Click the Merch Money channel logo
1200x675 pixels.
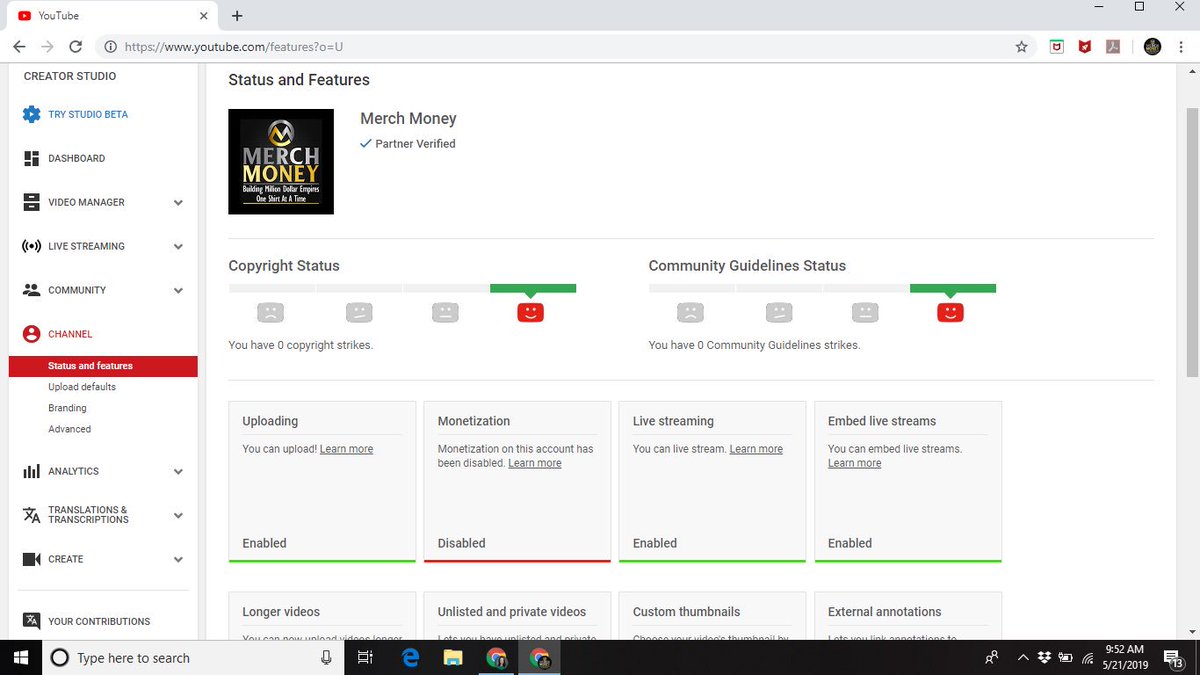tap(281, 161)
